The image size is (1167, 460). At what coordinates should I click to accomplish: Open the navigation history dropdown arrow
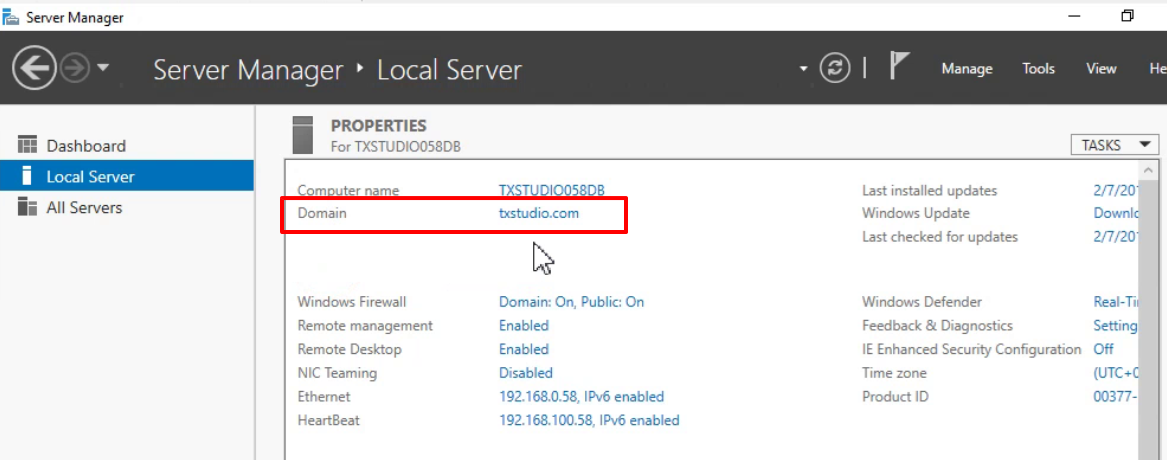point(103,68)
